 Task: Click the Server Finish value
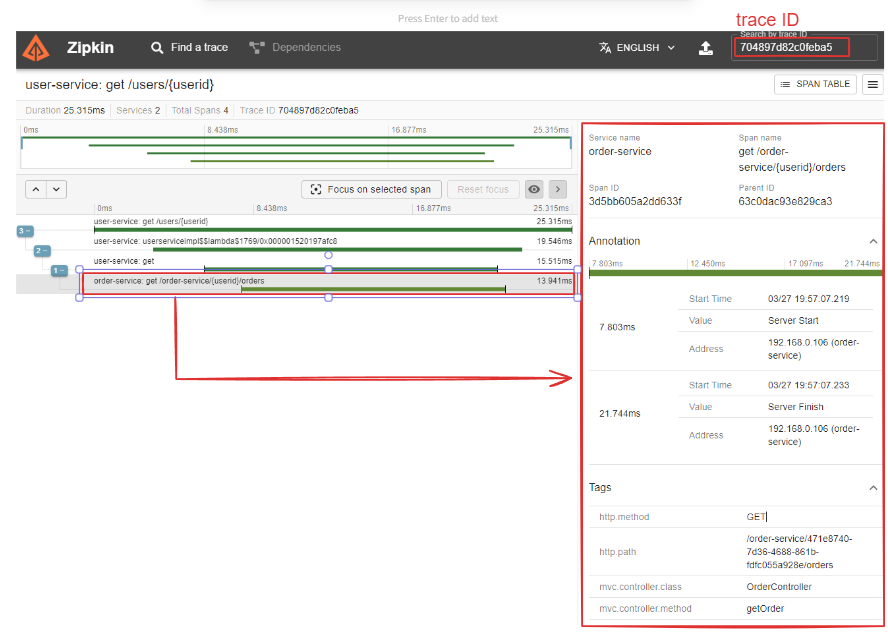click(x=796, y=407)
